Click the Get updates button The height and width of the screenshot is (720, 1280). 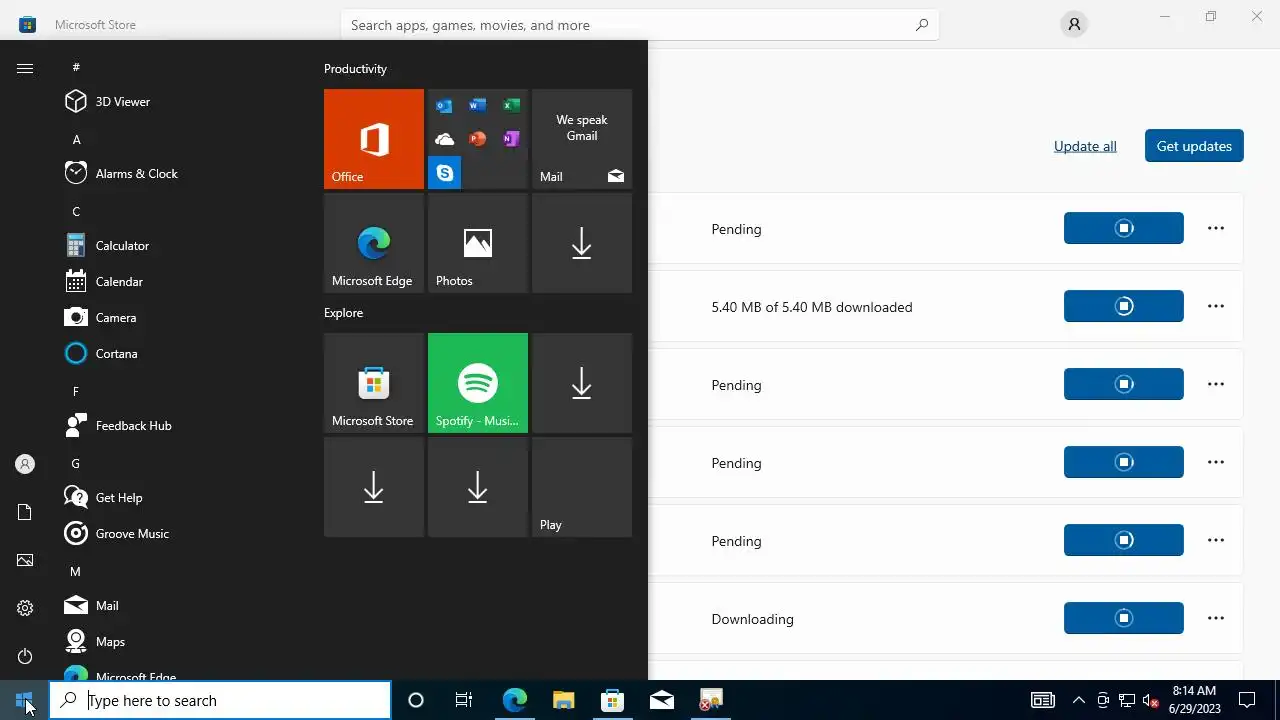tap(1194, 146)
